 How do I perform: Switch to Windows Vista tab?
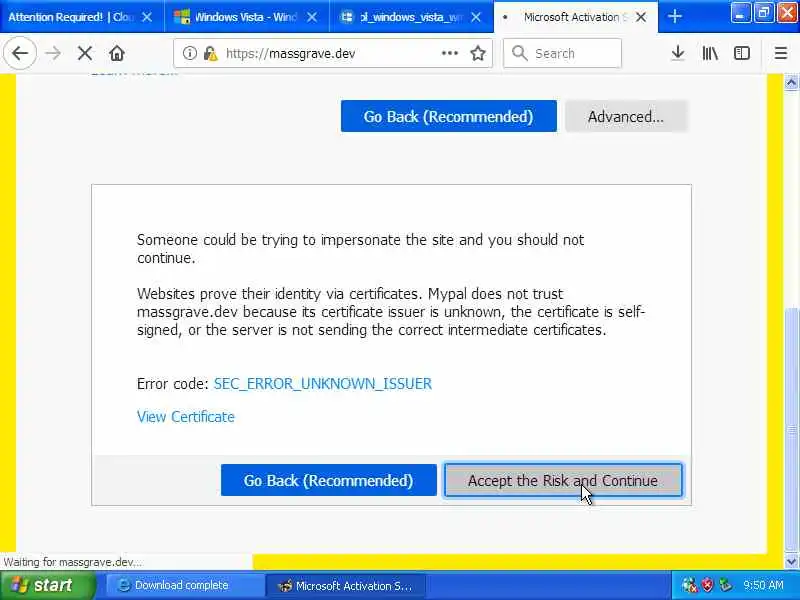pos(247,17)
